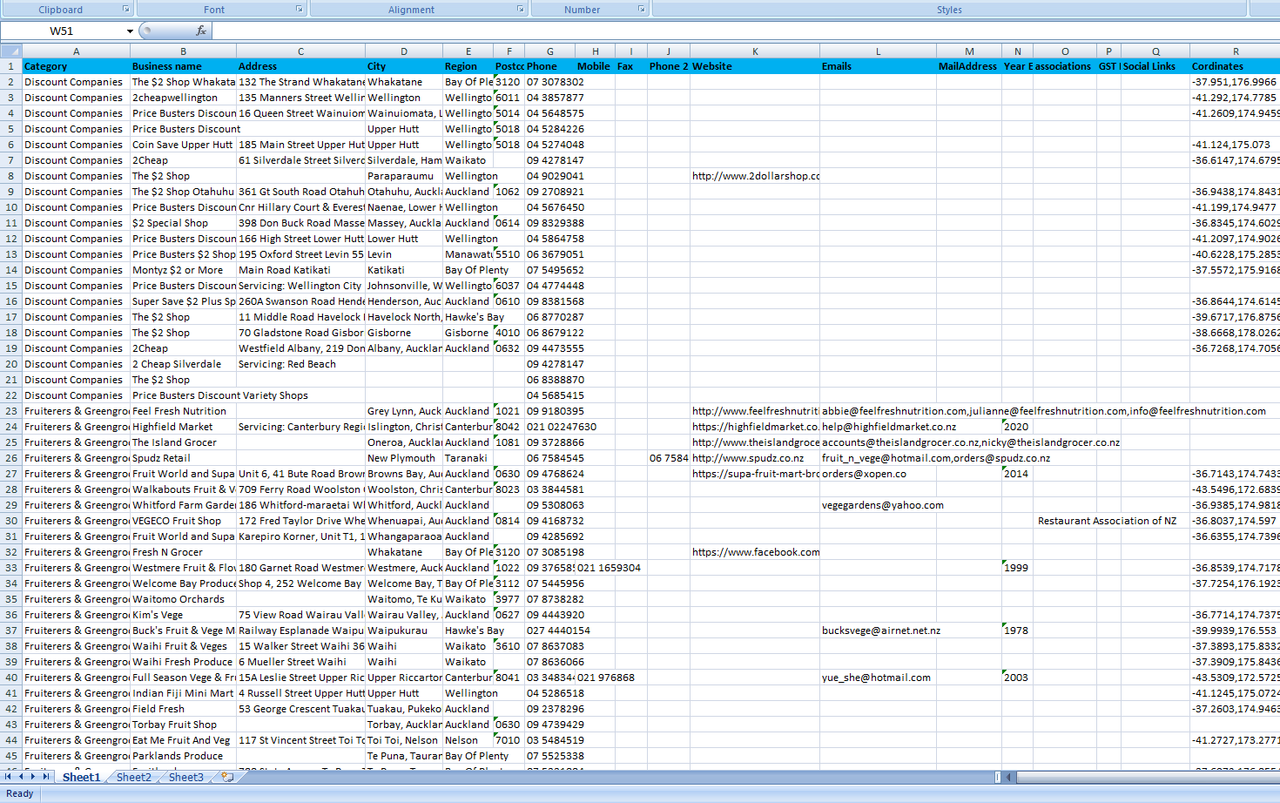
Task: Click the 'Category' header cell
Action: pyautogui.click(x=75, y=66)
